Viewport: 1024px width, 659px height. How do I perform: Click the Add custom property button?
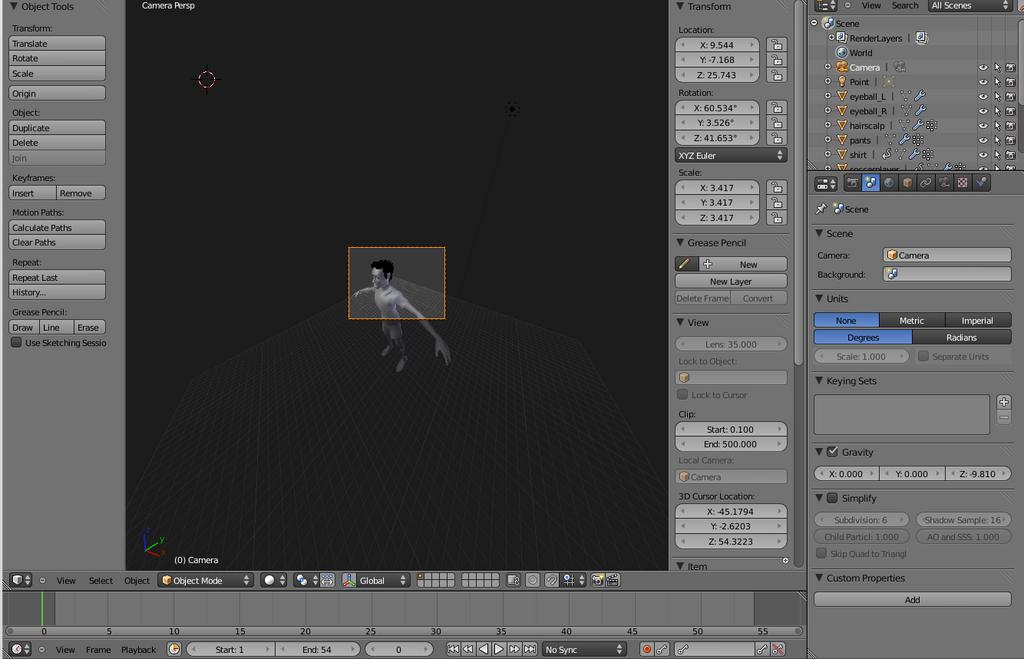(912, 600)
